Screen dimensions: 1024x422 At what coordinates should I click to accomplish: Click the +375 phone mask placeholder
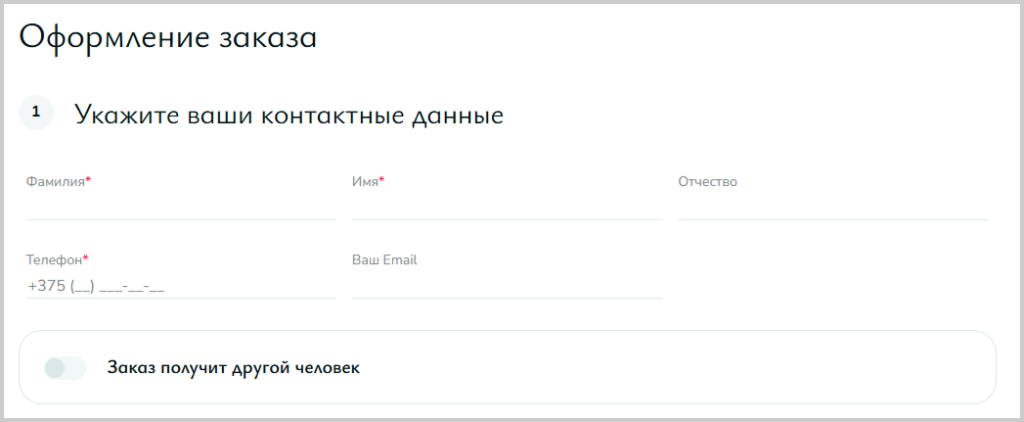pyautogui.click(x=96, y=287)
